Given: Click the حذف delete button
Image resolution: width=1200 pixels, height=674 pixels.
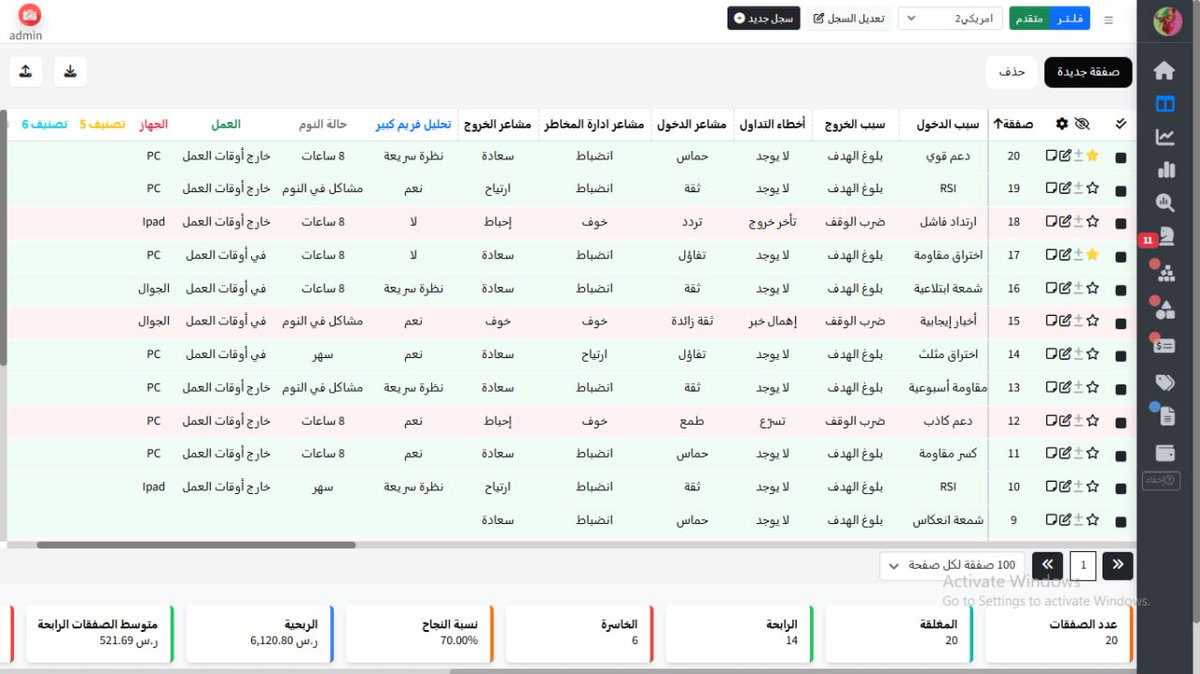Looking at the screenshot, I should pos(1011,72).
